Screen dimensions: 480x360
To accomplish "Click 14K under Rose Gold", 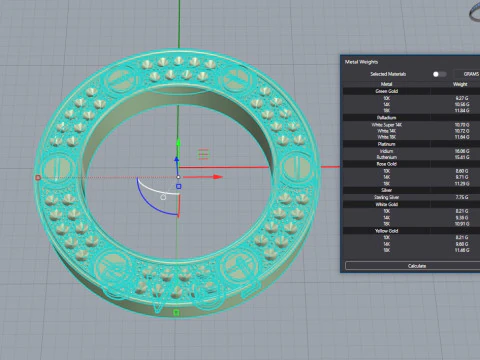I will coord(386,177).
